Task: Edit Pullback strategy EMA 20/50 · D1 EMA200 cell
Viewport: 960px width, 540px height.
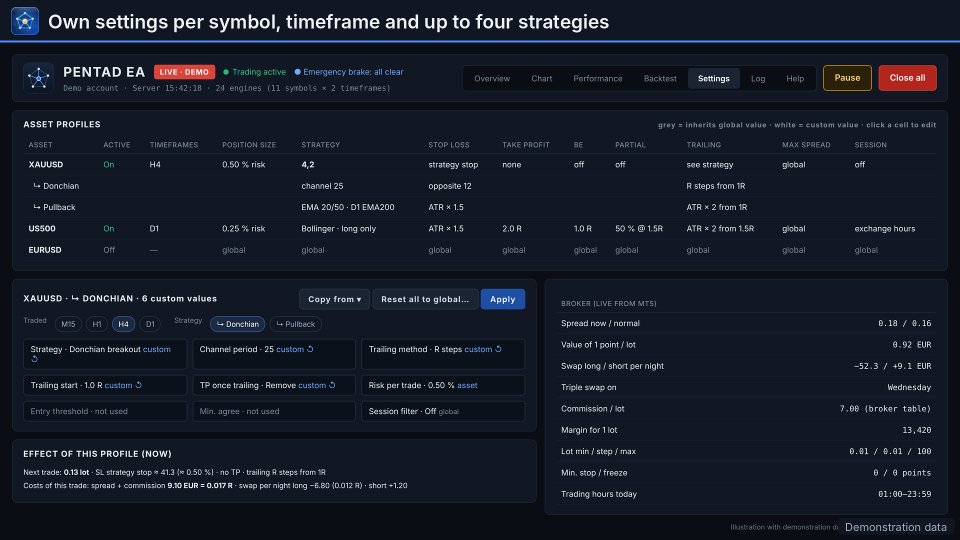Action: (x=348, y=207)
